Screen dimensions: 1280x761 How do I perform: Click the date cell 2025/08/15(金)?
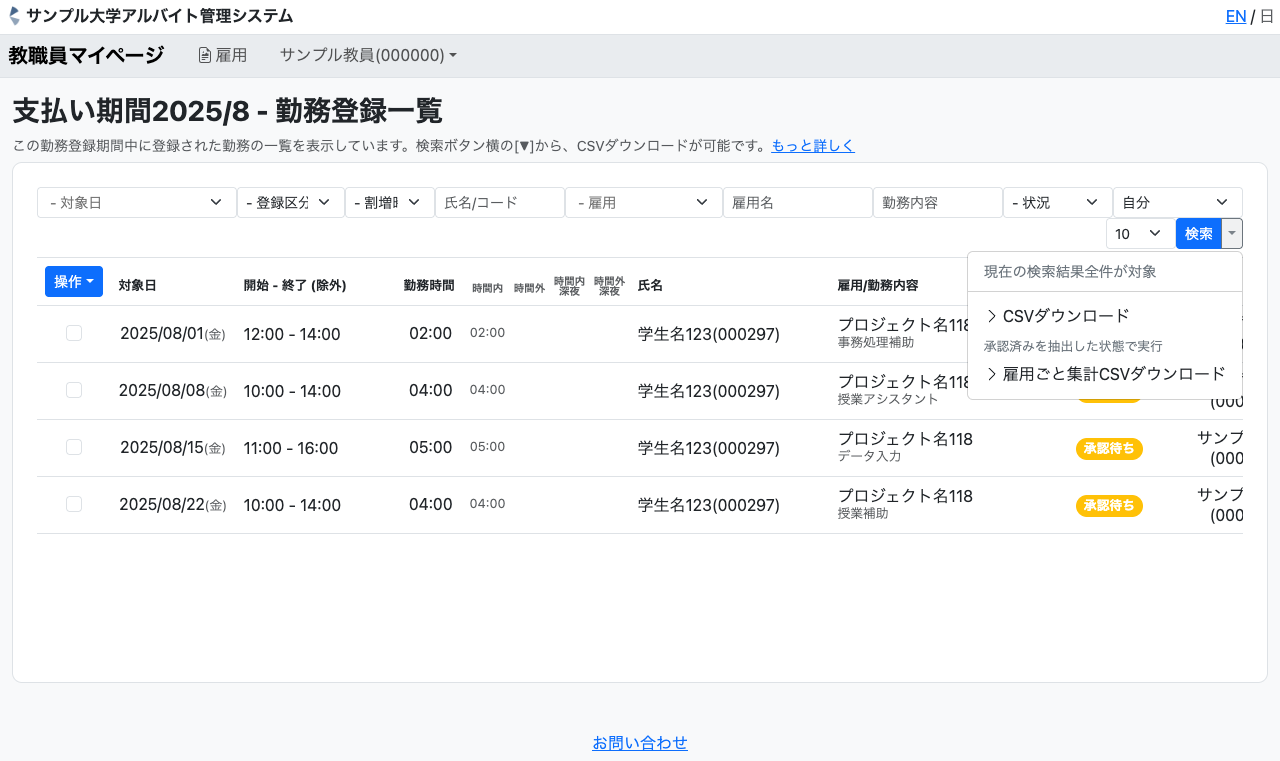coord(173,448)
